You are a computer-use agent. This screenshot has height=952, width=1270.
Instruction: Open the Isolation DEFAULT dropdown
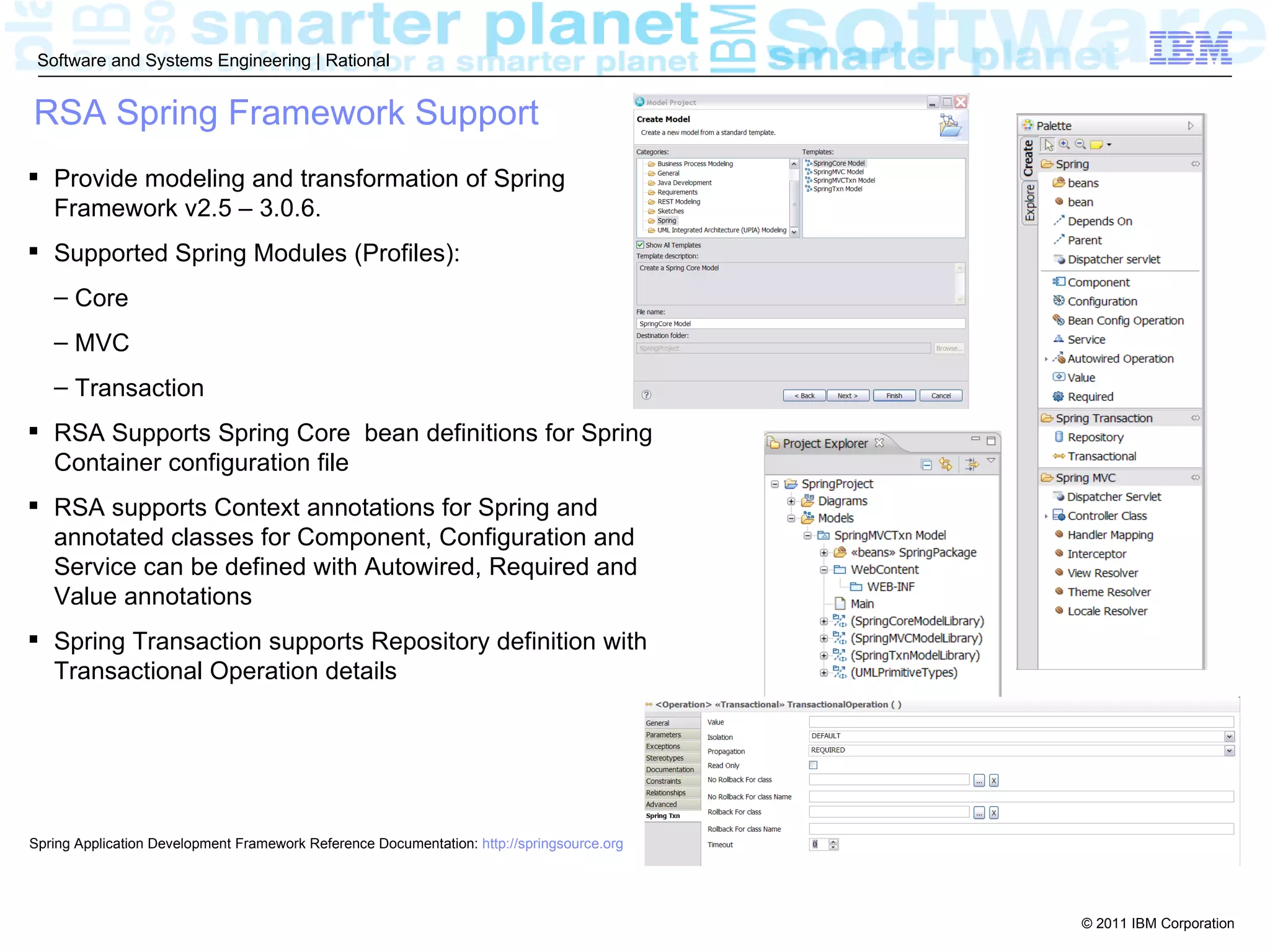pyautogui.click(x=1229, y=736)
